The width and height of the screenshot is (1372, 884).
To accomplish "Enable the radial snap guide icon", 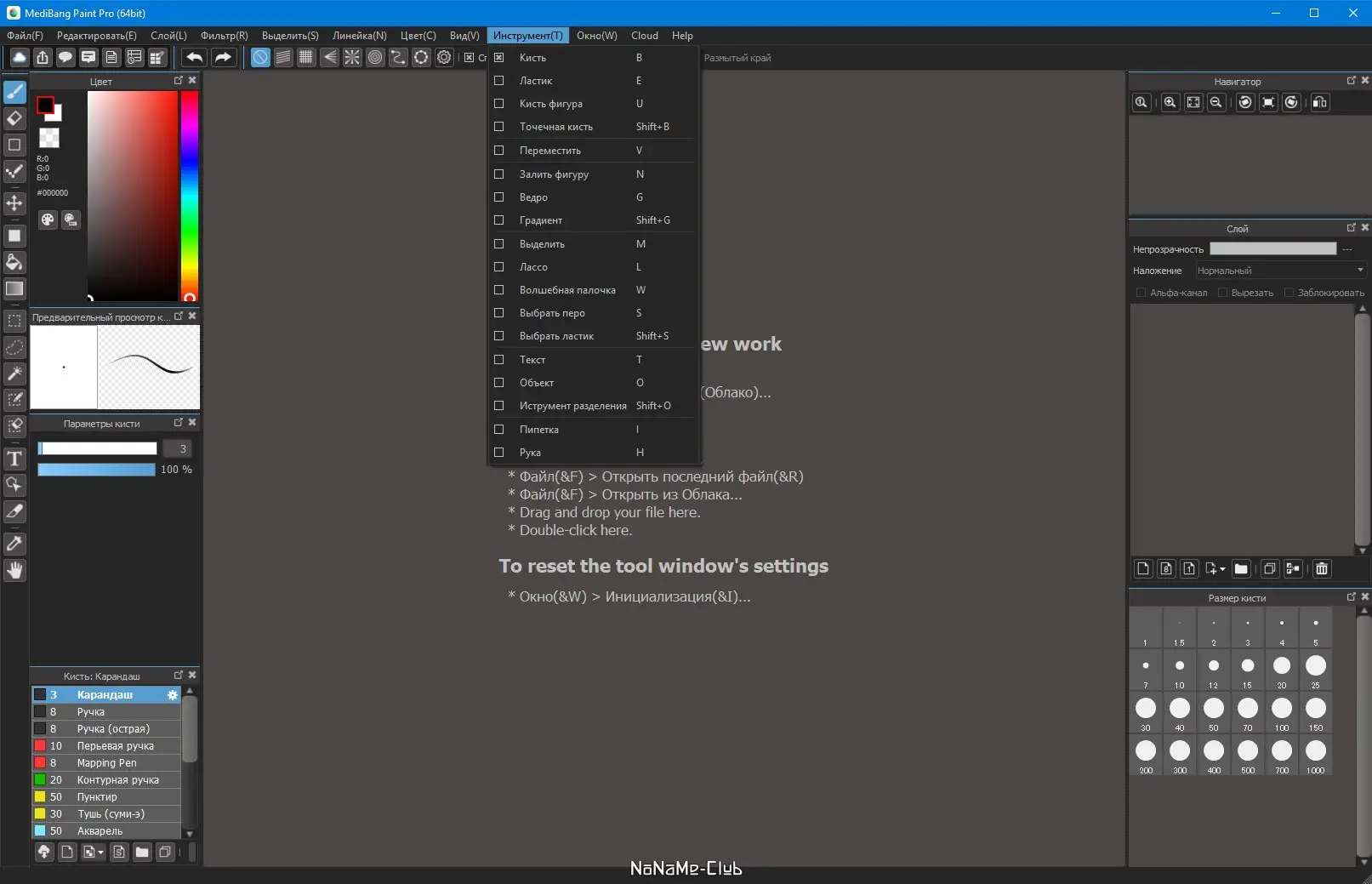I will 352,57.
